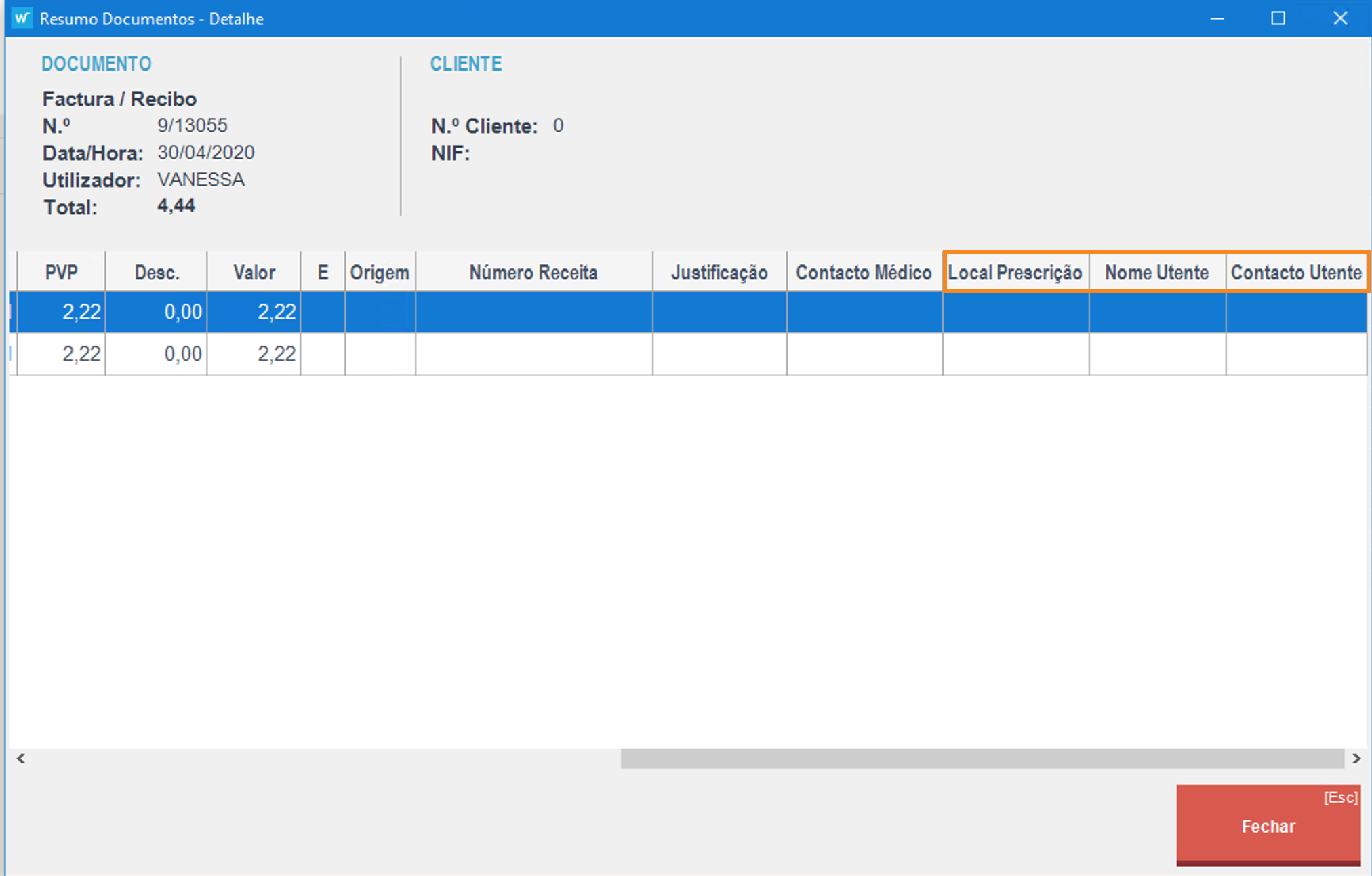Click the horizontal scrollbar thumb

click(982, 758)
